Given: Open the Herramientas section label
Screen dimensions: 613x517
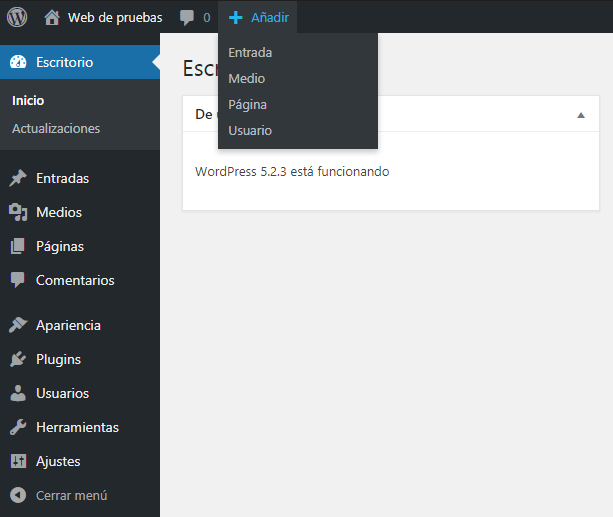Looking at the screenshot, I should pos(77,427).
